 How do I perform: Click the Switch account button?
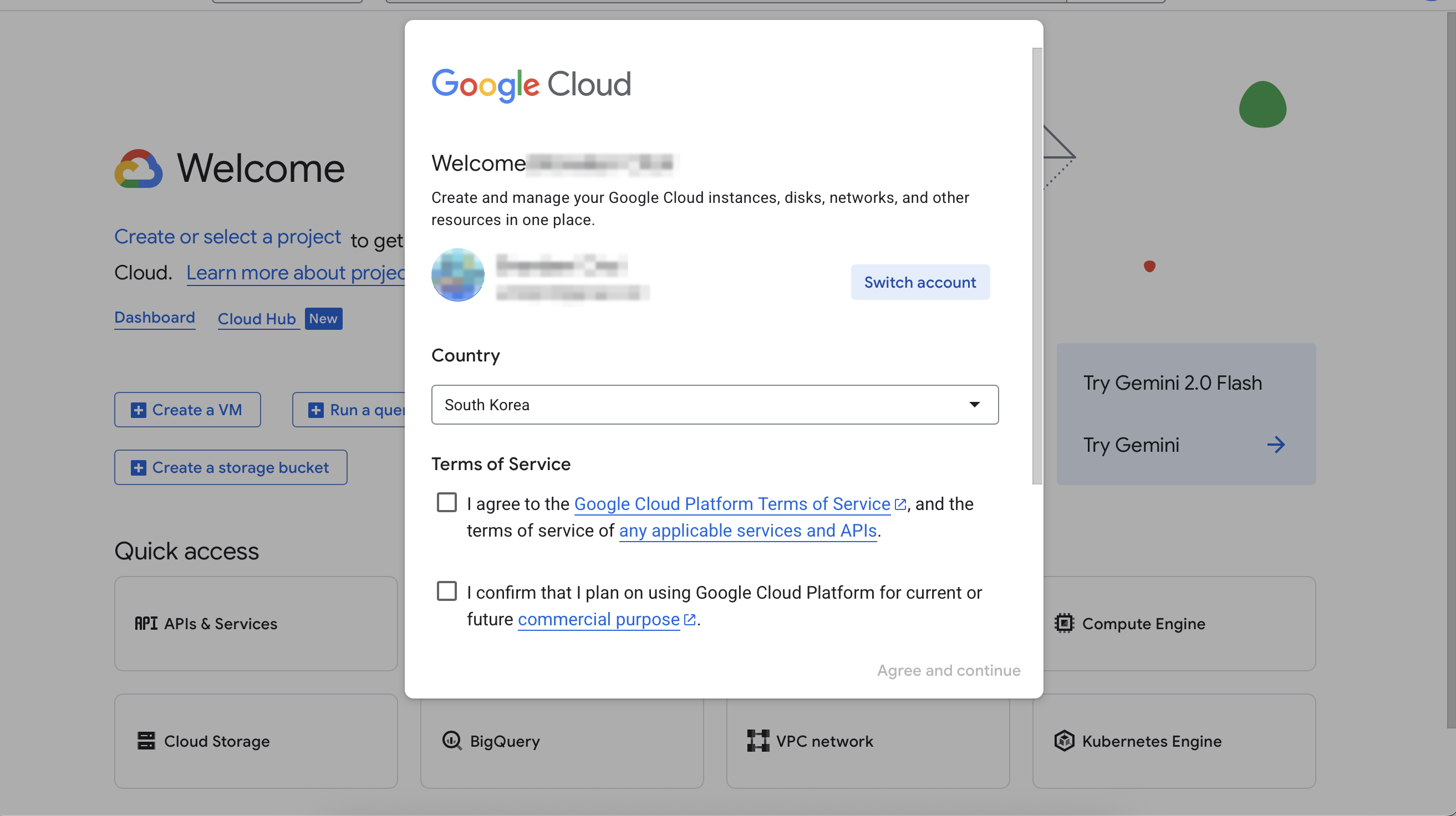920,282
